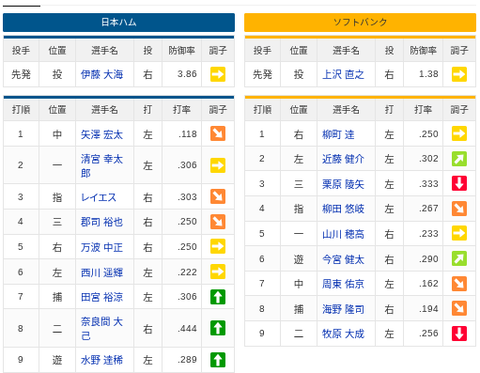Click batting average .333
This screenshot has width=480, height=373.
tap(429, 184)
